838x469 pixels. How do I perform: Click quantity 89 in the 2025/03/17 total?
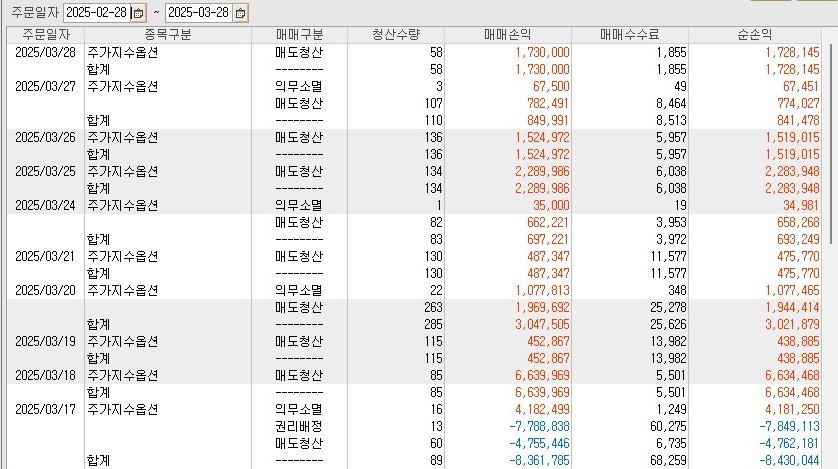tap(436, 460)
